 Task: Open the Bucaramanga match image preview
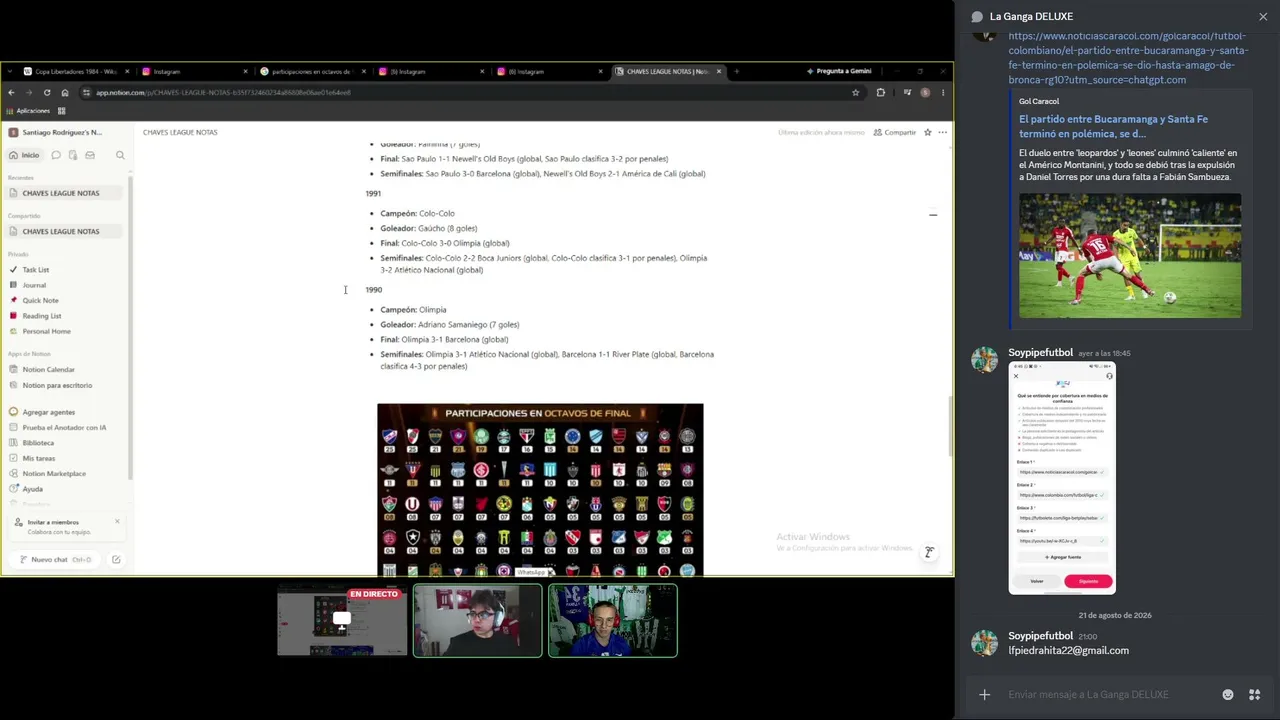pyautogui.click(x=1130, y=256)
